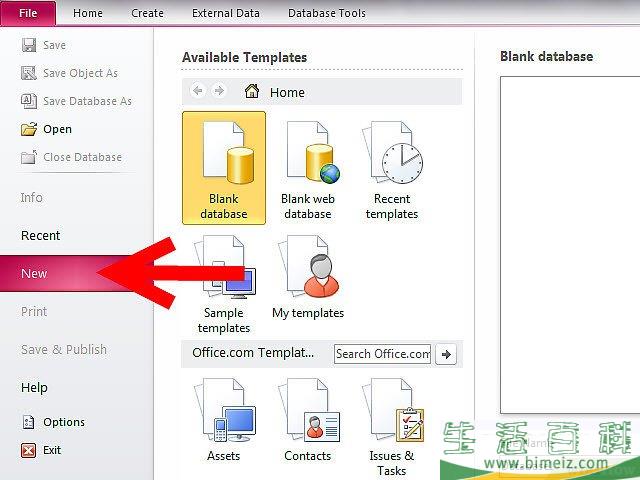The height and width of the screenshot is (480, 640).
Task: Go forward in template navigation
Action: 219,91
